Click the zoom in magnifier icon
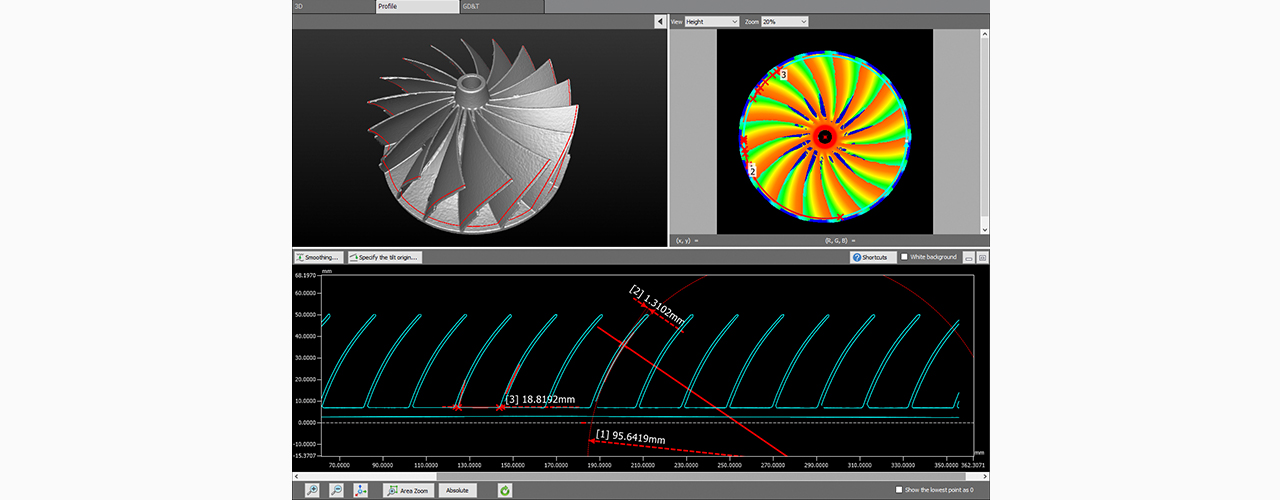The height and width of the screenshot is (500, 1280). point(313,490)
